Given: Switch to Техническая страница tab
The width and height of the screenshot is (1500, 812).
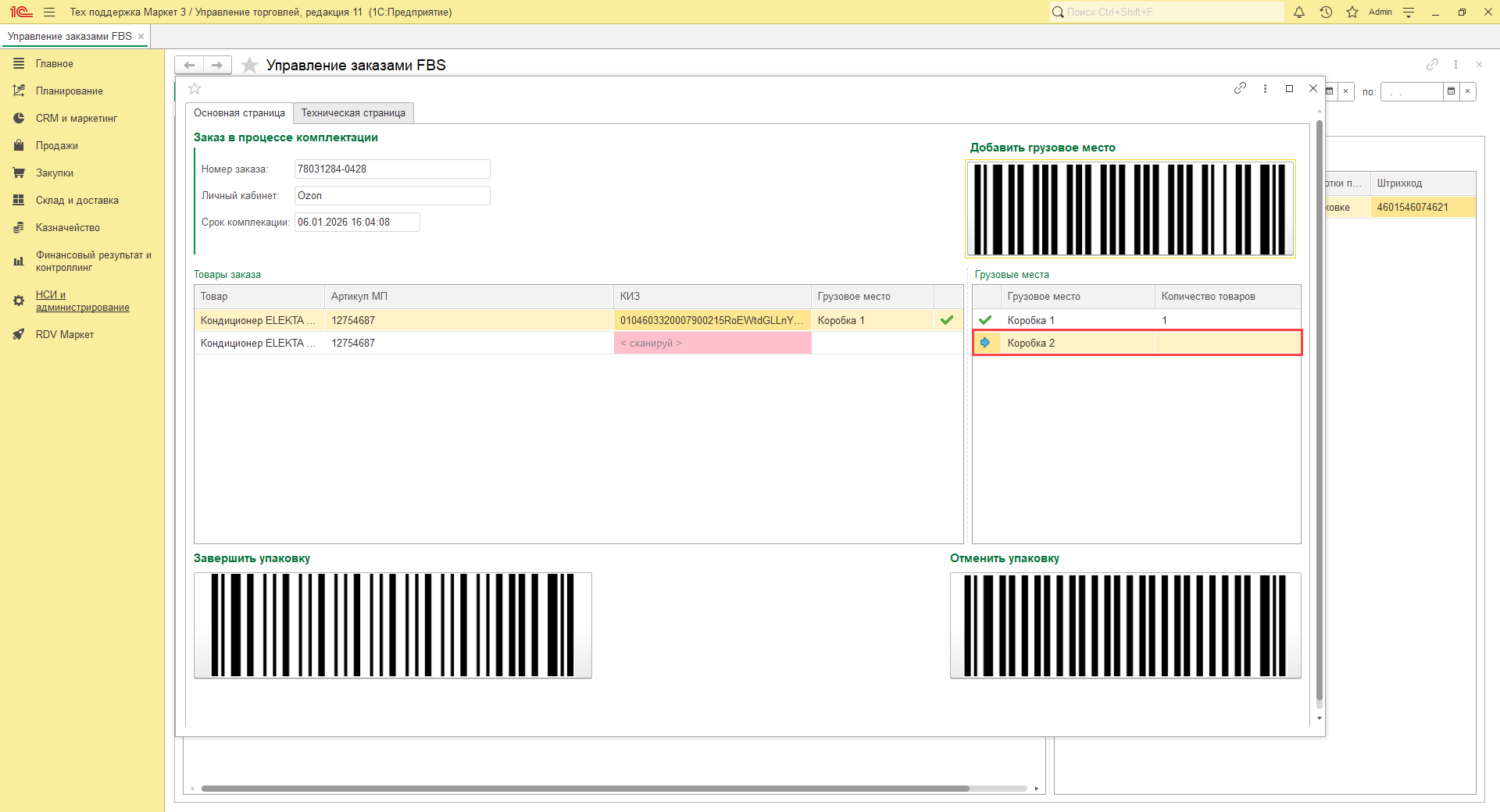Looking at the screenshot, I should click(x=353, y=113).
